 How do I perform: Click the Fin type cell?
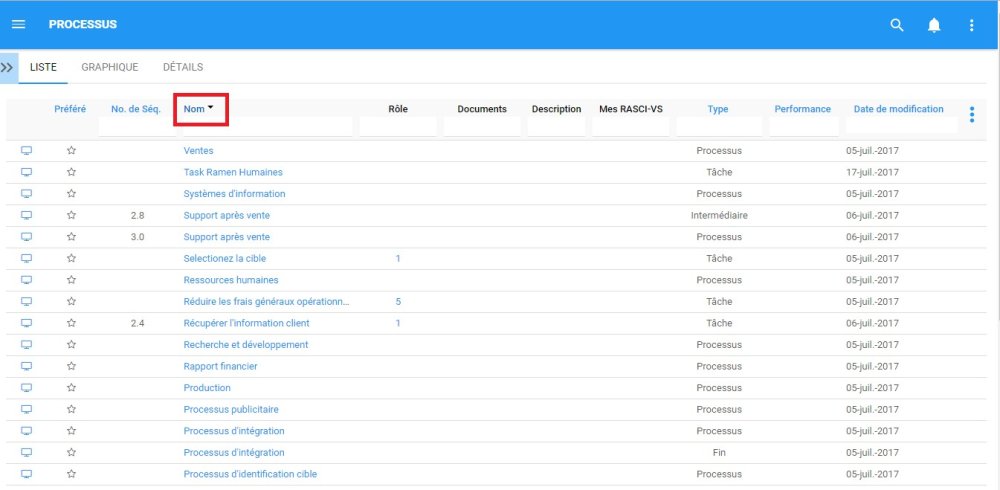pos(719,452)
